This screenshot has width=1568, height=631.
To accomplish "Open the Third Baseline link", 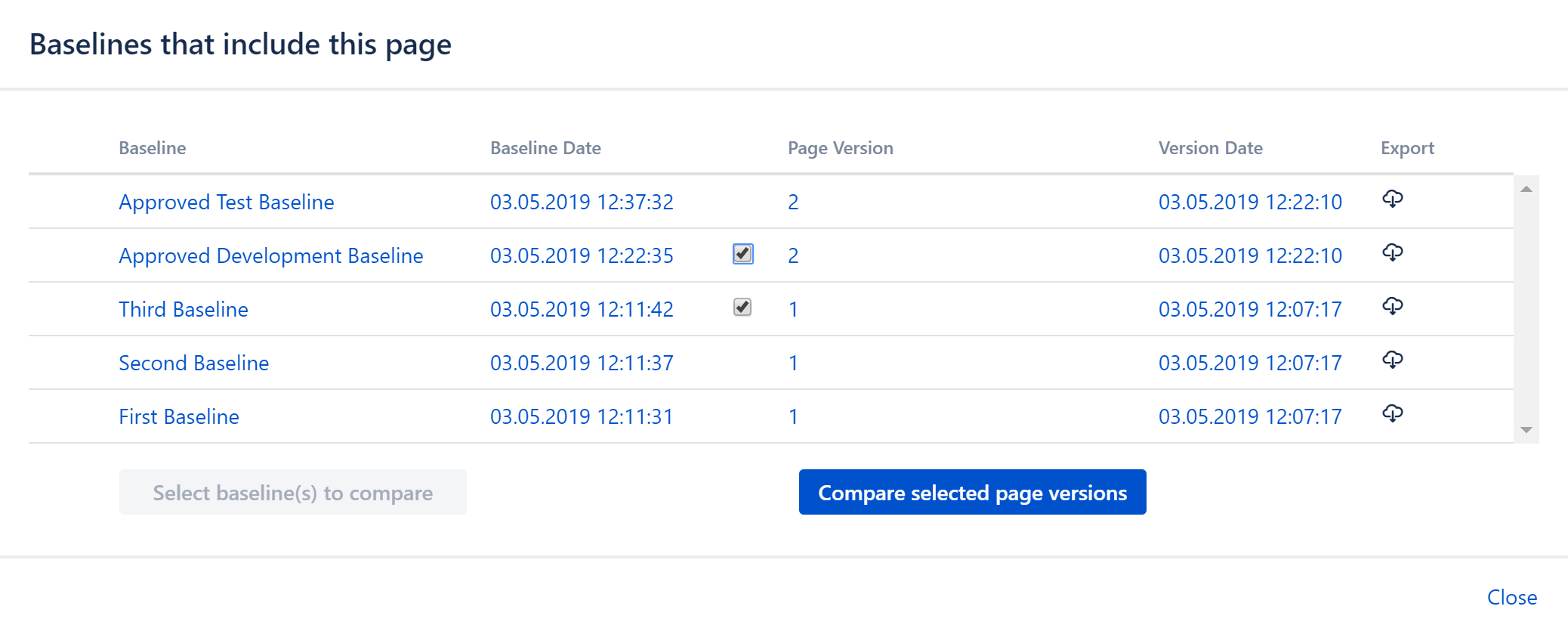I will click(183, 310).
